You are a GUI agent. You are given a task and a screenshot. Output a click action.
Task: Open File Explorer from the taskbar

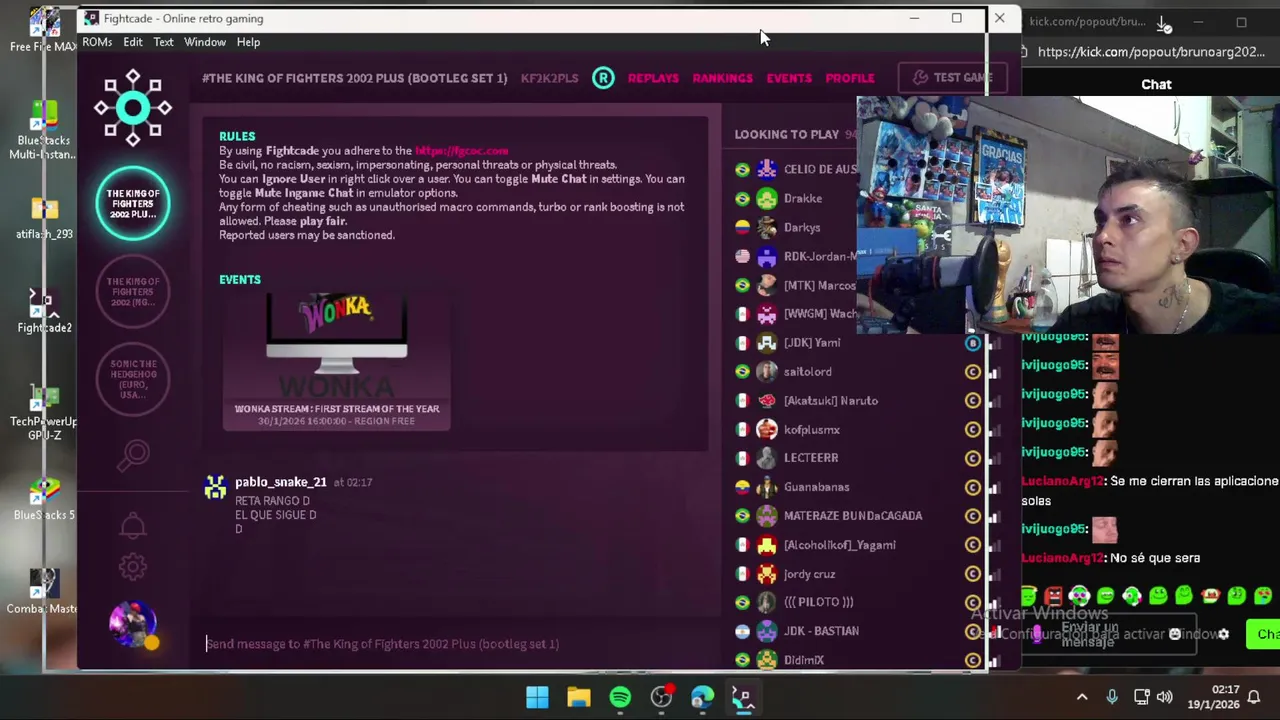click(579, 697)
